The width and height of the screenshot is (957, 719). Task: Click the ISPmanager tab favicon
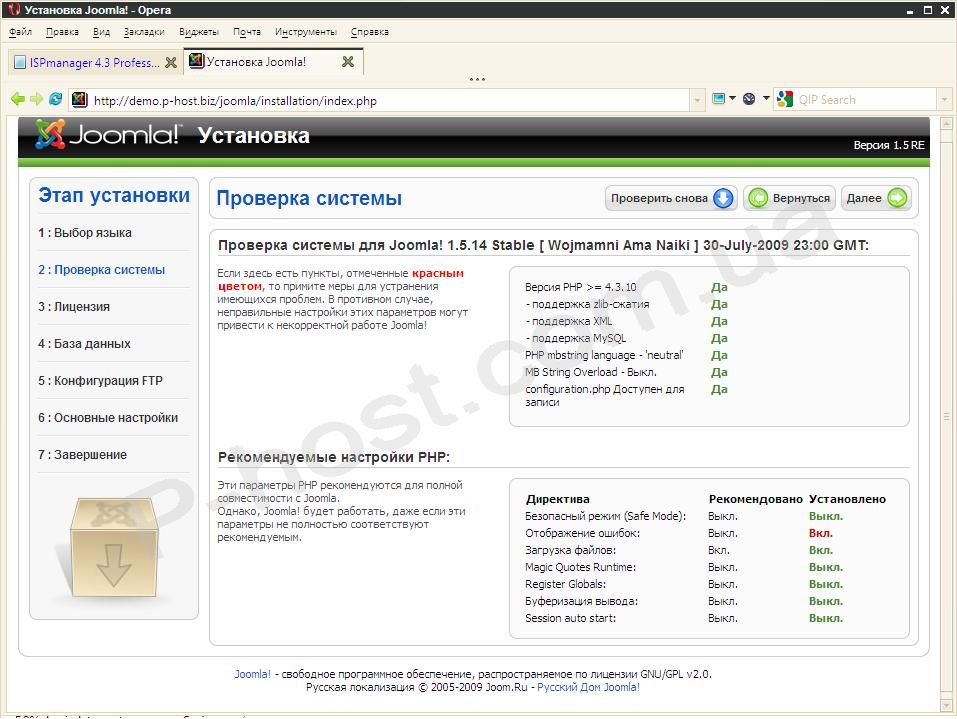point(20,62)
